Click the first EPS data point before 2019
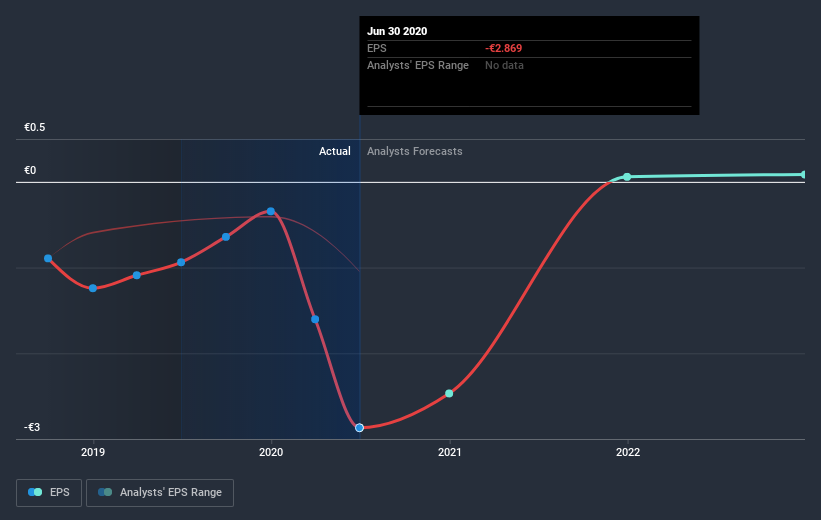Image resolution: width=821 pixels, height=520 pixels. [48, 258]
